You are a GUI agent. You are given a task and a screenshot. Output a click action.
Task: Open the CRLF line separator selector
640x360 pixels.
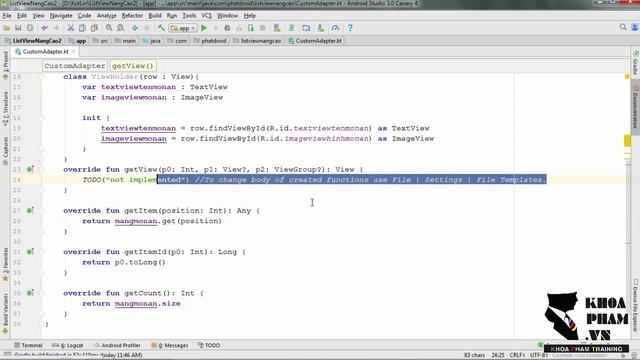518,355
